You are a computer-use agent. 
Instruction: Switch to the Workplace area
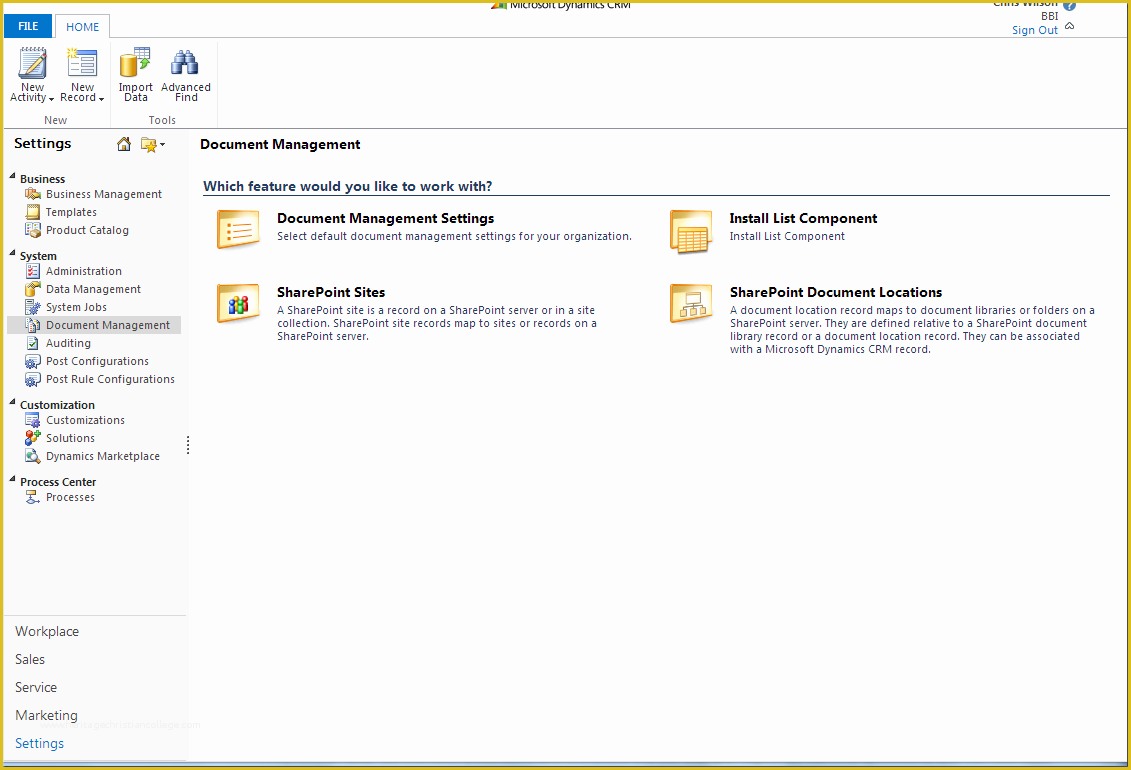click(47, 632)
